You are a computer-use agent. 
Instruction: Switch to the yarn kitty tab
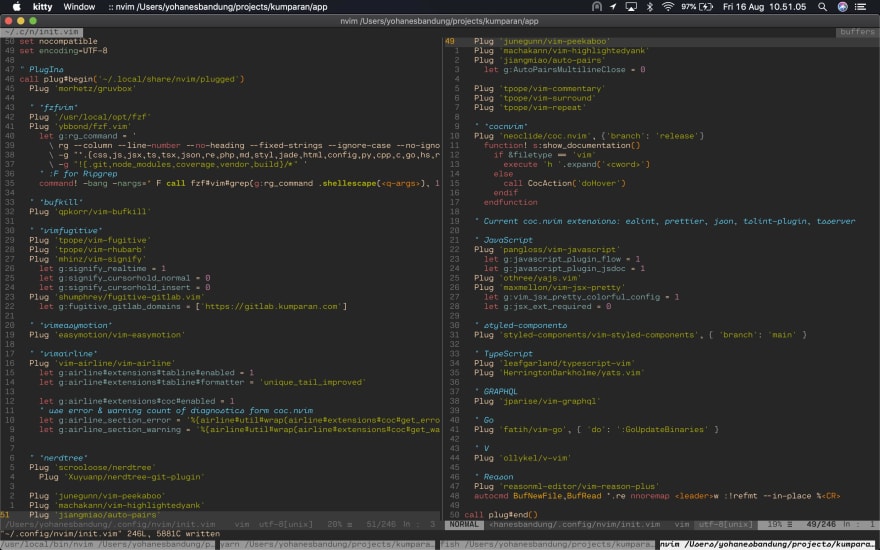point(327,544)
